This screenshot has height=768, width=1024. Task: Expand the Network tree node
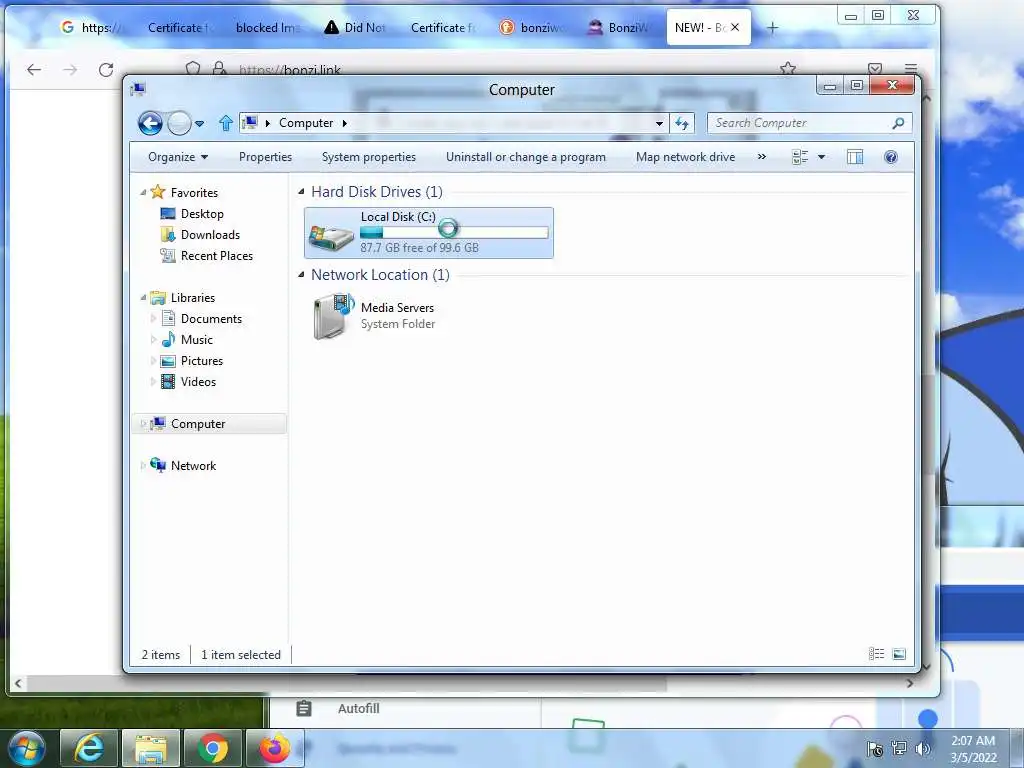click(x=143, y=466)
